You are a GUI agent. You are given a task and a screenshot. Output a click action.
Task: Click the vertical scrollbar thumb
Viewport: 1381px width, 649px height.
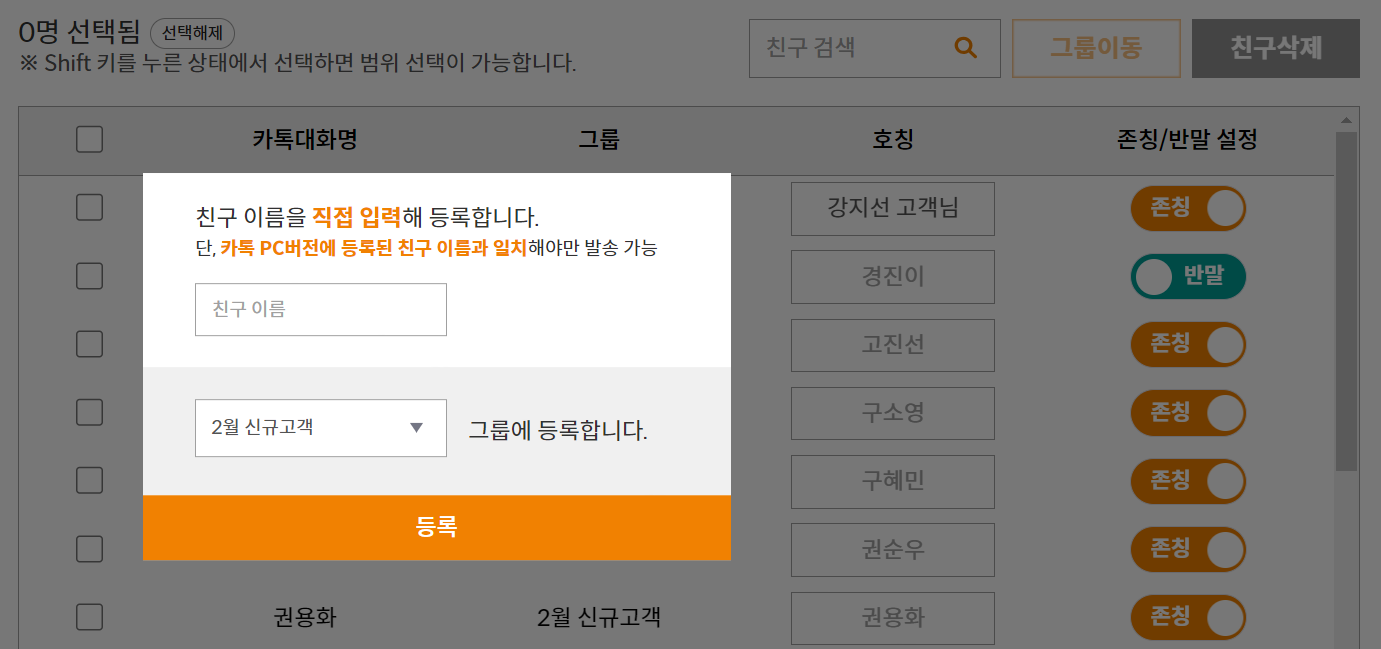coord(1346,300)
